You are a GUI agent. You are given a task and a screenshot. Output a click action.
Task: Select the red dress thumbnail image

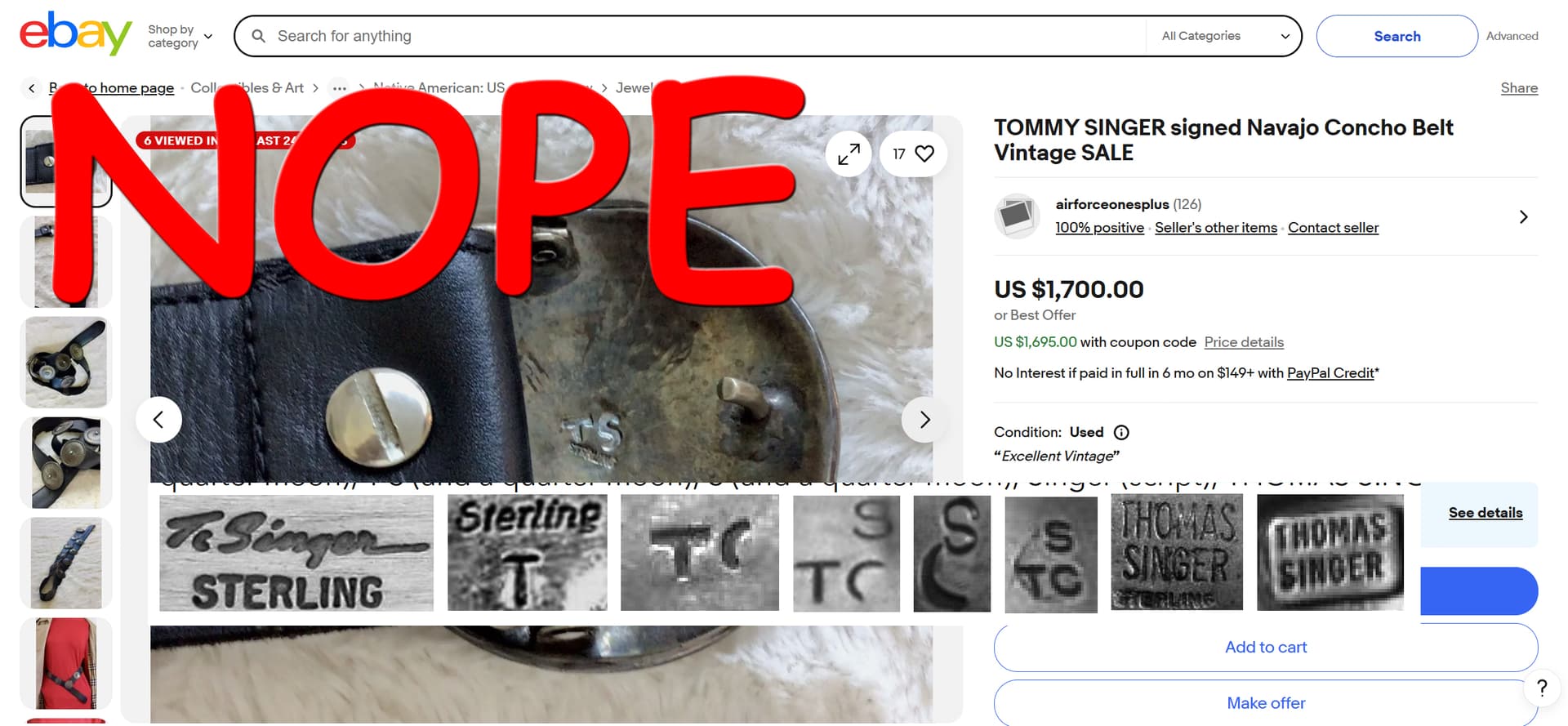[66, 663]
